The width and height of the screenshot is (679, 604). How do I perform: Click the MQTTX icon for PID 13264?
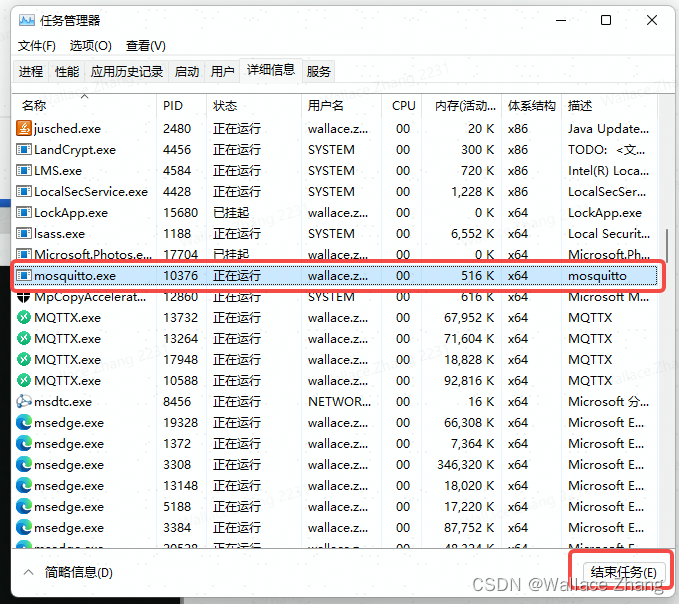tap(24, 338)
